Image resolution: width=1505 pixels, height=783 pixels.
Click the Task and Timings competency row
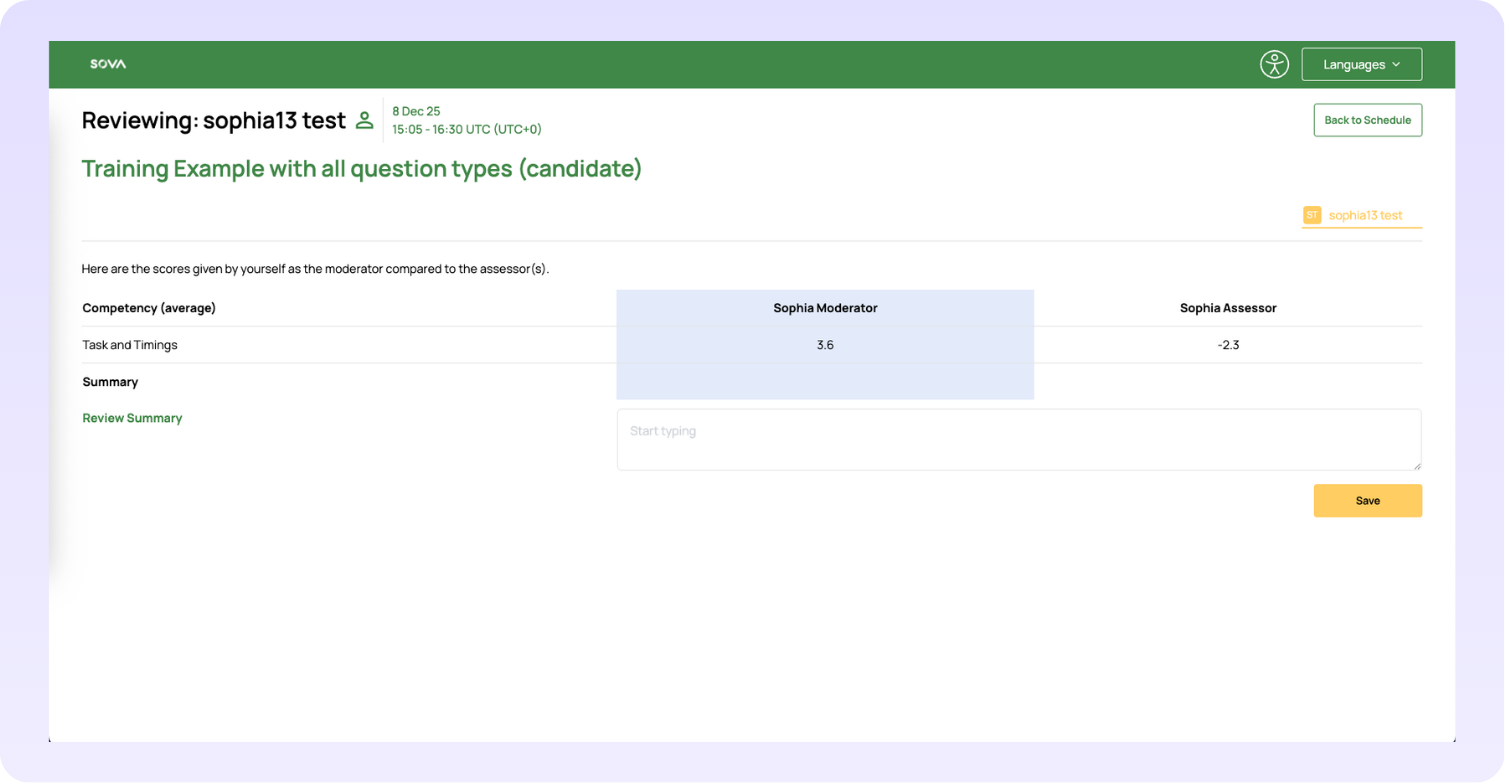(x=130, y=345)
